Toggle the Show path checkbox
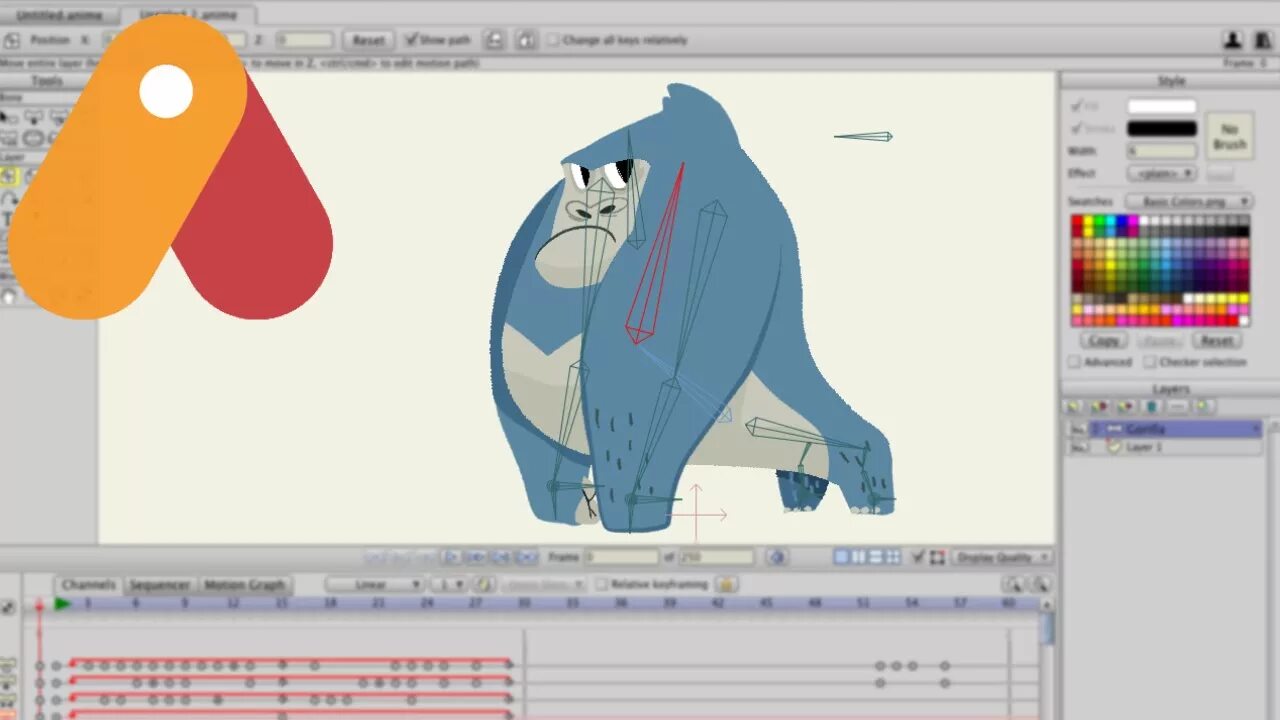 point(411,40)
